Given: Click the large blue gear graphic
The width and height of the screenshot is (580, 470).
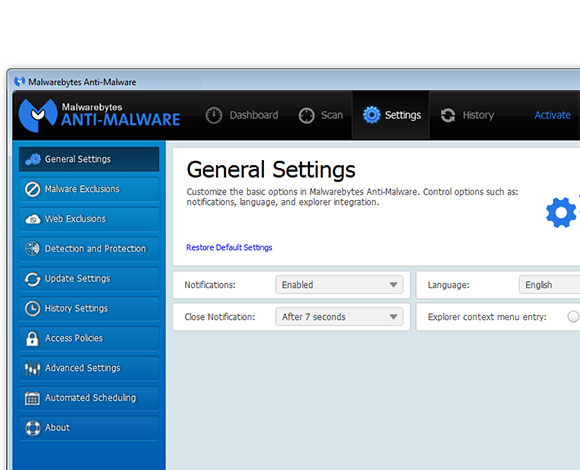Looking at the screenshot, I should click(x=562, y=212).
